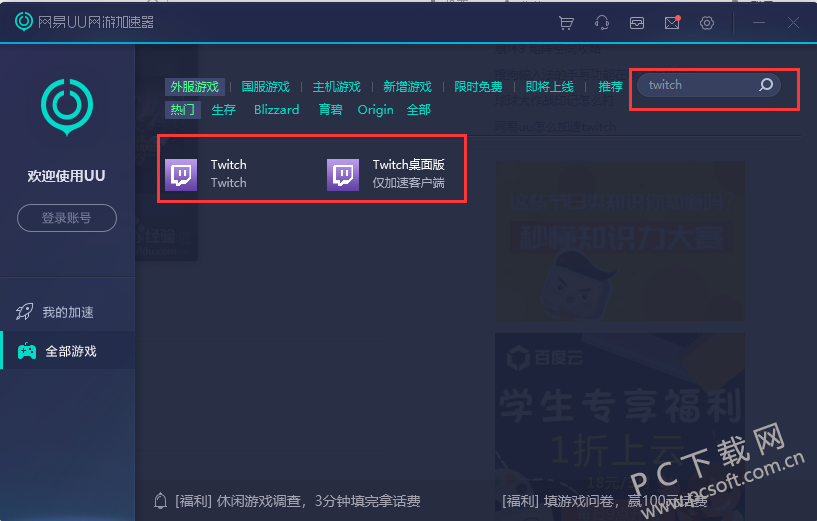This screenshot has width=817, height=521.
Task: Open 全部游戏 in the sidebar
Action: point(70,351)
